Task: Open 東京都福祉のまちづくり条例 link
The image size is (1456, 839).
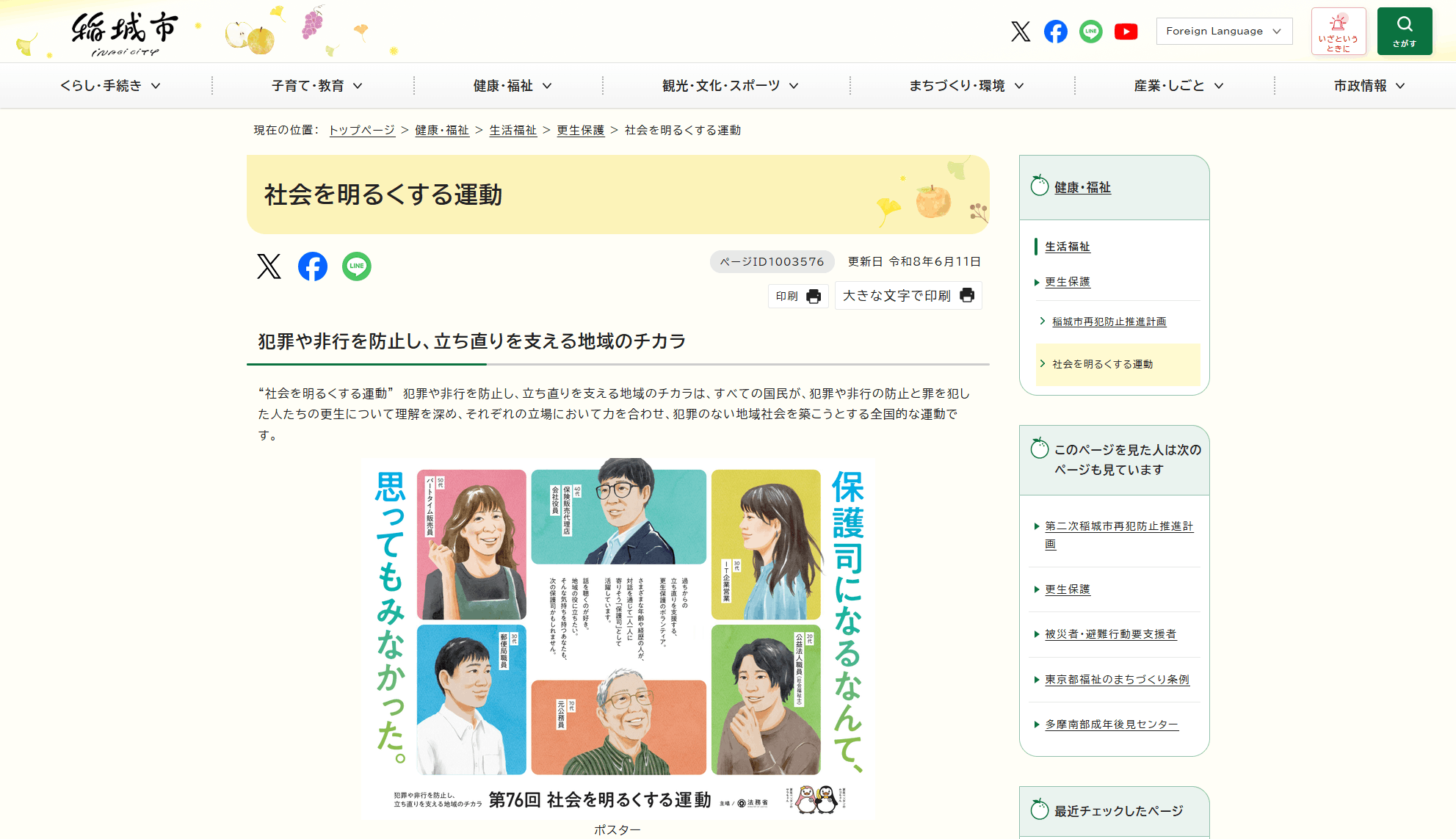Action: coord(1117,680)
